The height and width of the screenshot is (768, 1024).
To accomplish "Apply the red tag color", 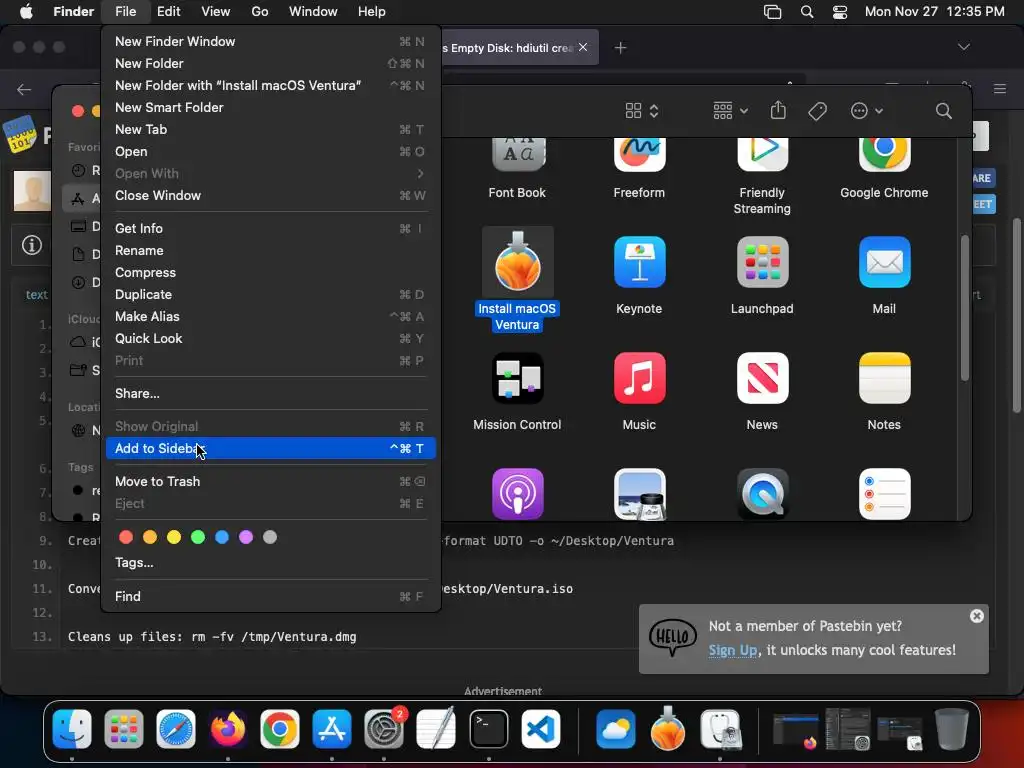I will click(126, 537).
